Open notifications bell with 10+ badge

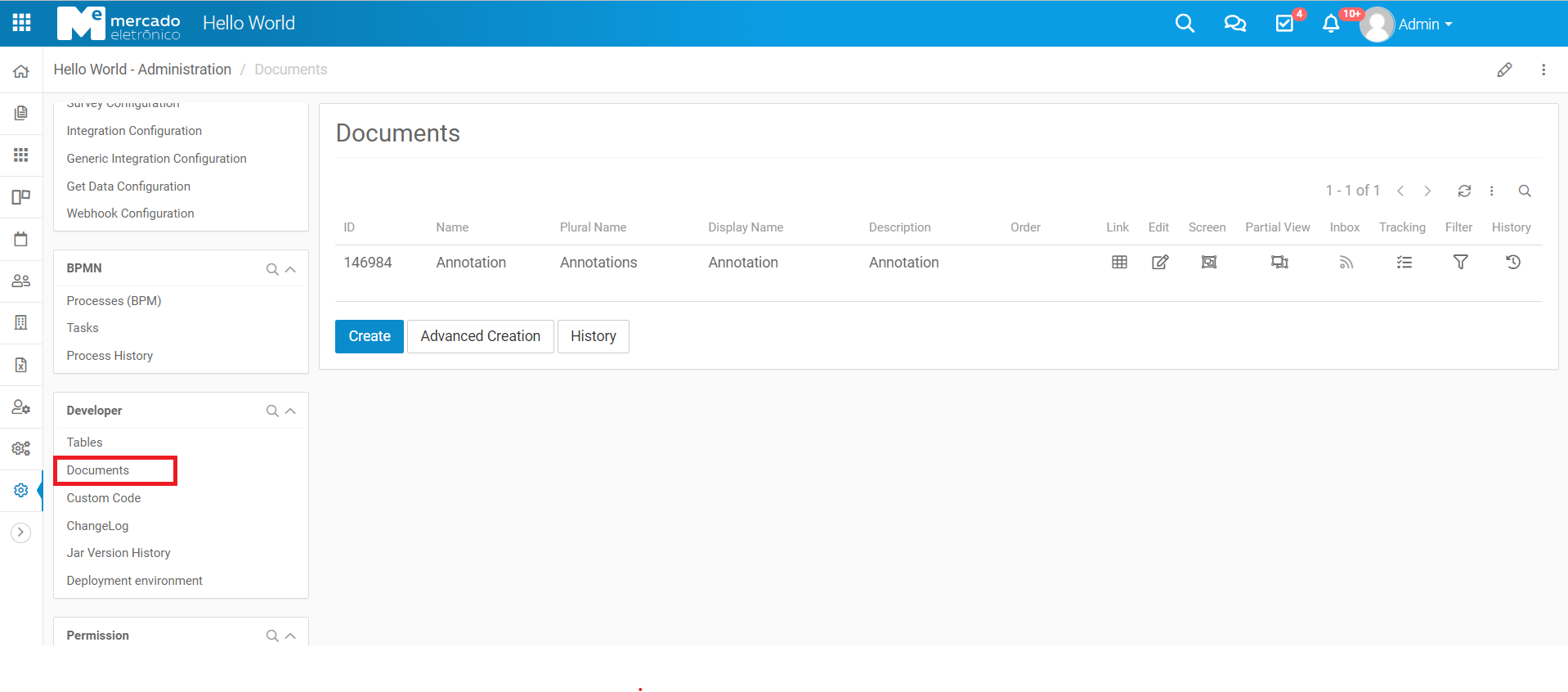click(1331, 24)
